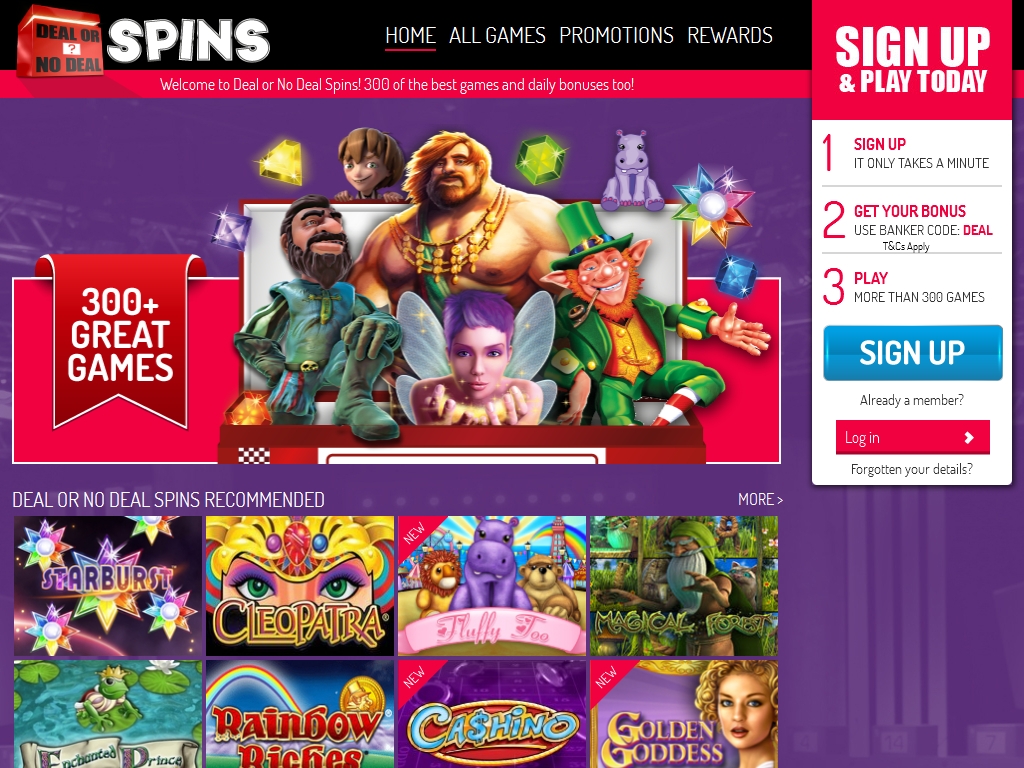The image size is (1024, 768).
Task: Click the arrow on the Log in button
Action: click(x=969, y=438)
